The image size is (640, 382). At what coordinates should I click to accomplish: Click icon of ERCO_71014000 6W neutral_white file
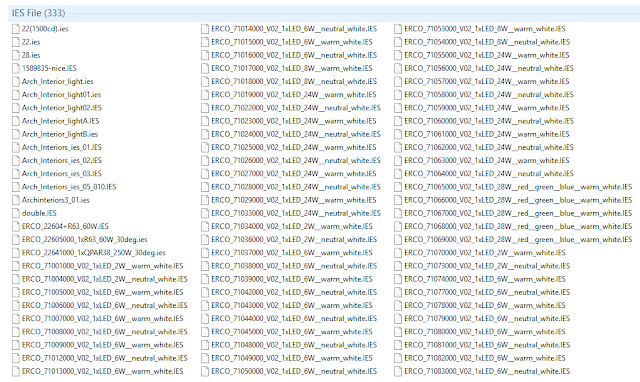[205, 29]
